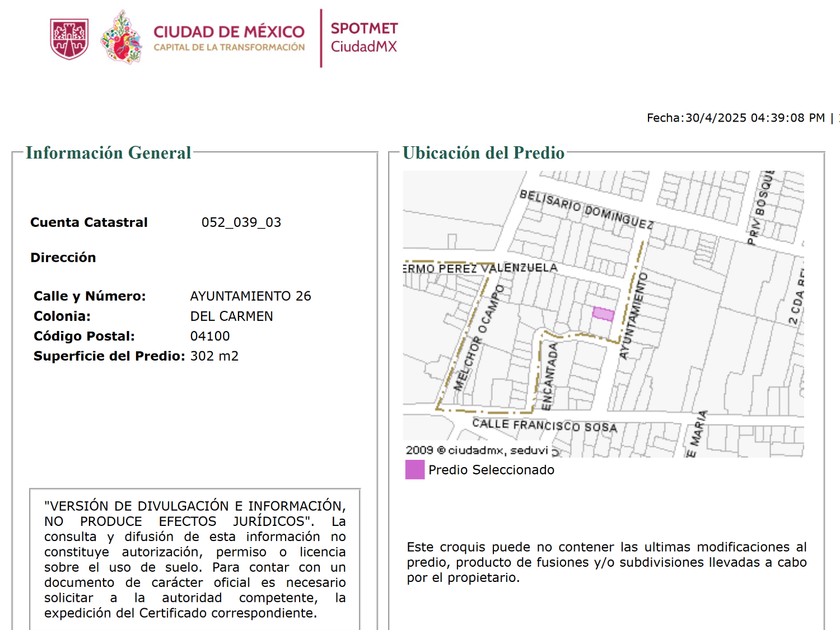
Task: Click the Colonia label
Action: 62,317
